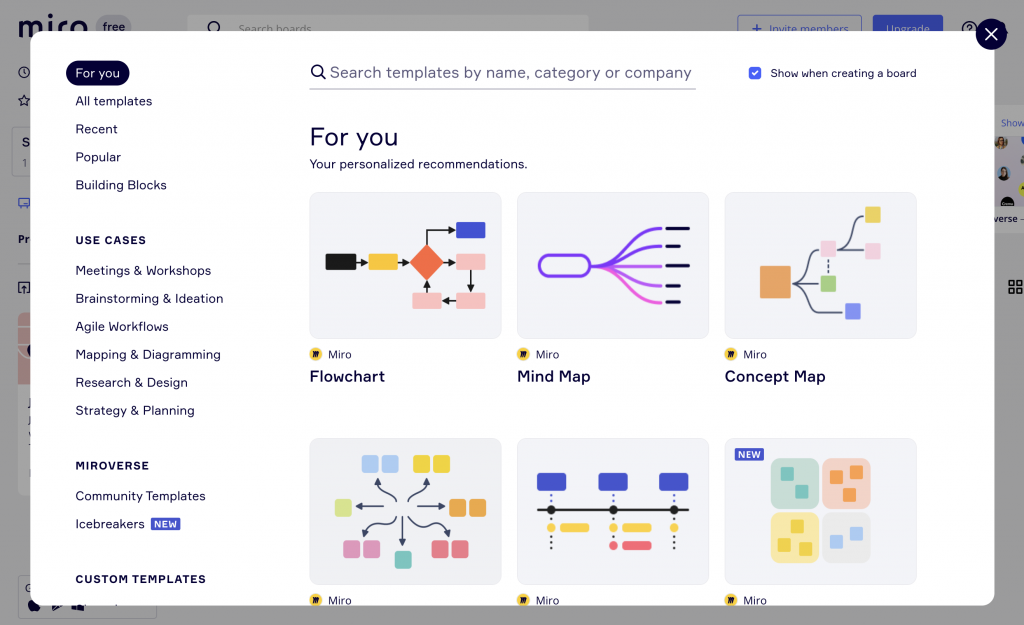Click Miro author icon above Flowchart
This screenshot has width=1024, height=625.
(x=316, y=354)
